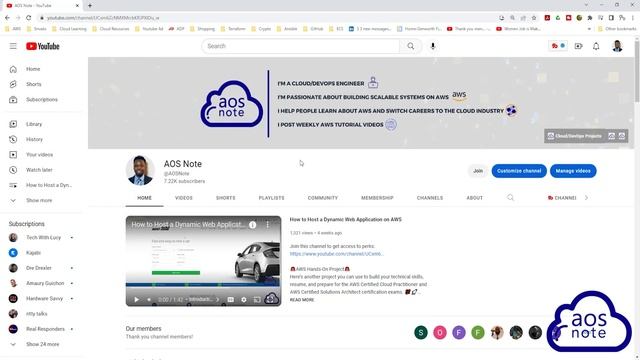Click the tab bar right chevron
The height and width of the screenshot is (360, 640).
click(x=587, y=198)
